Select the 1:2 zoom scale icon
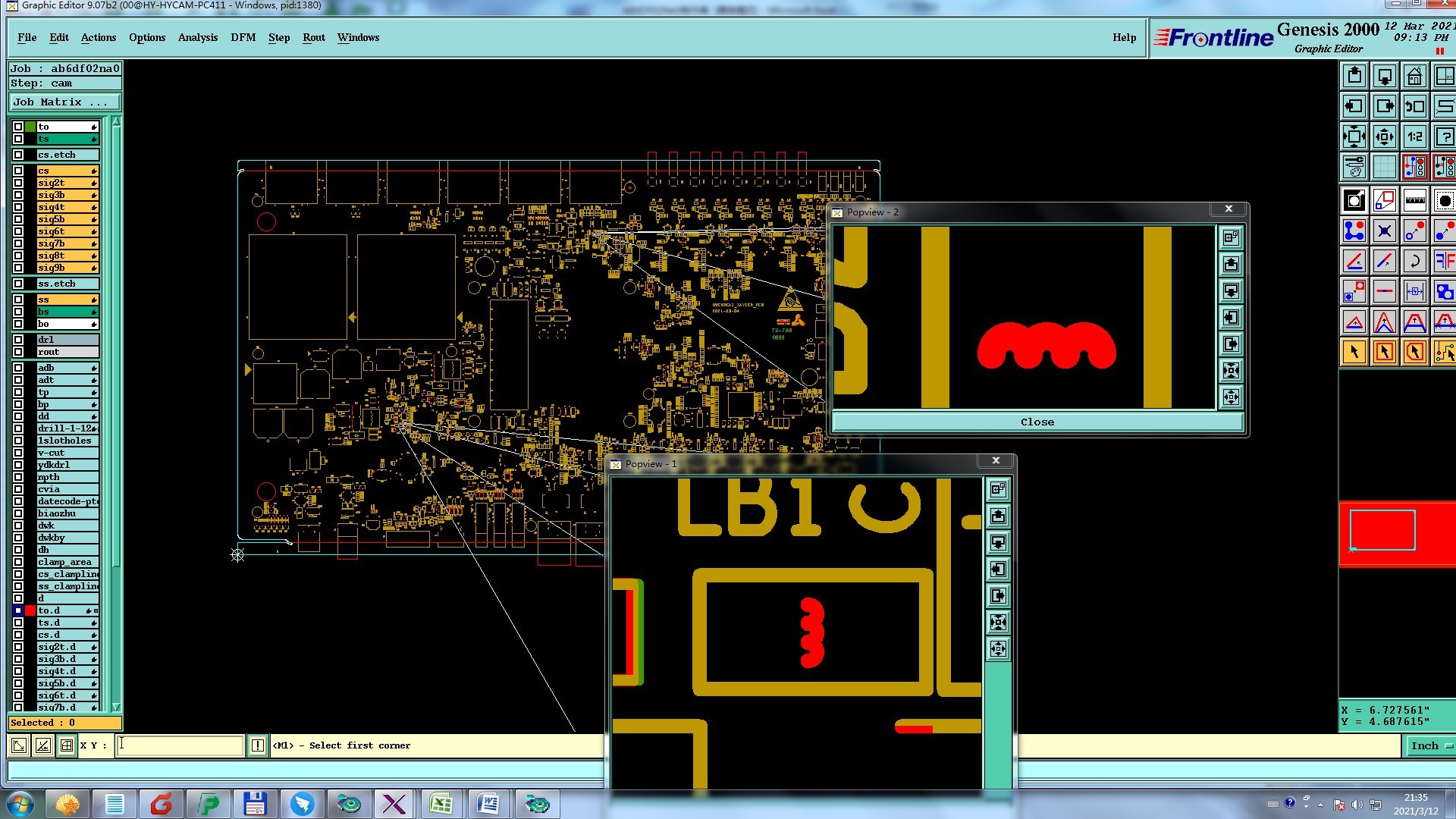 [x=1414, y=136]
